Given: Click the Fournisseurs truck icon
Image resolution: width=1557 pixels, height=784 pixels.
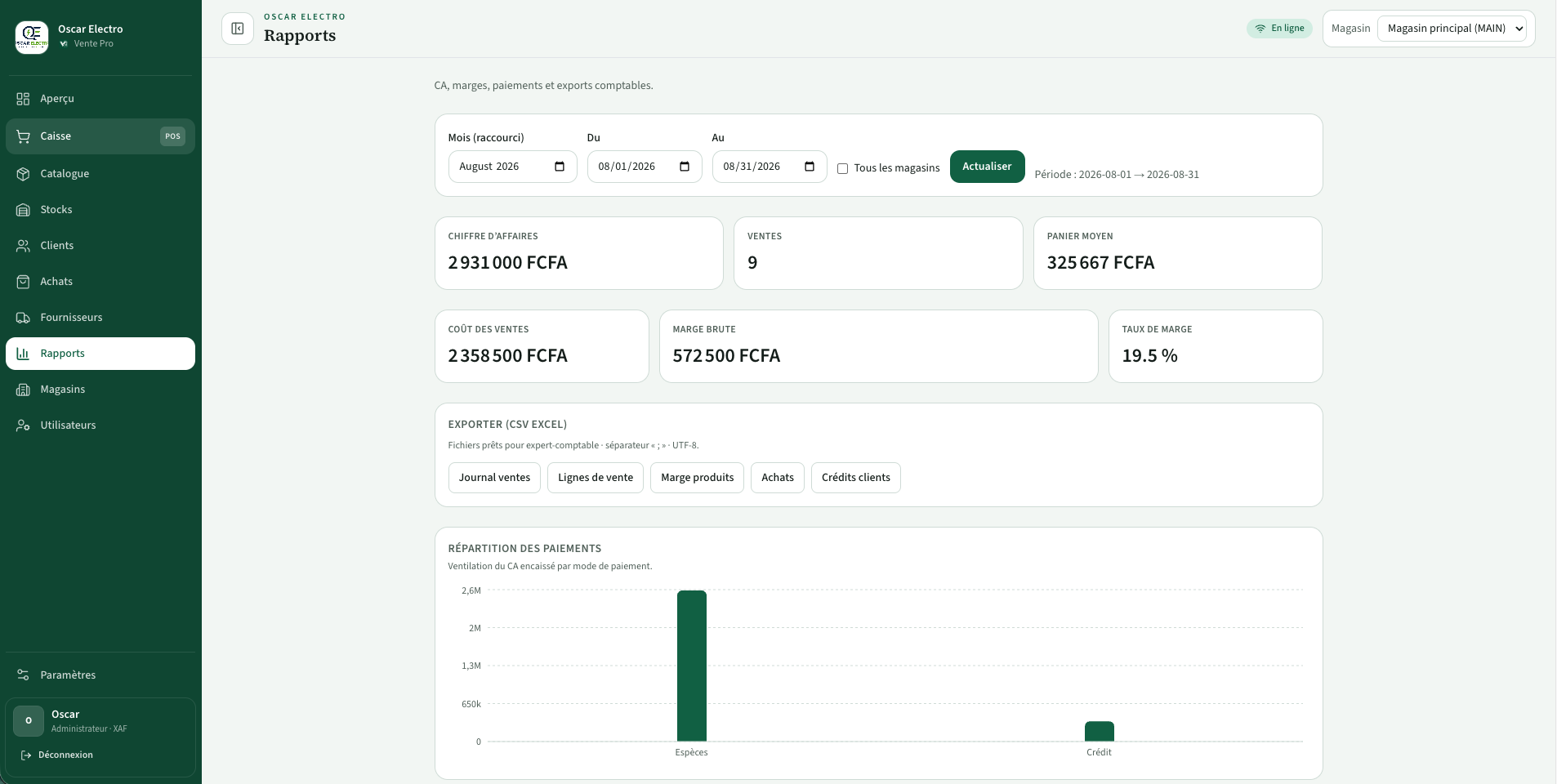Looking at the screenshot, I should [x=23, y=318].
